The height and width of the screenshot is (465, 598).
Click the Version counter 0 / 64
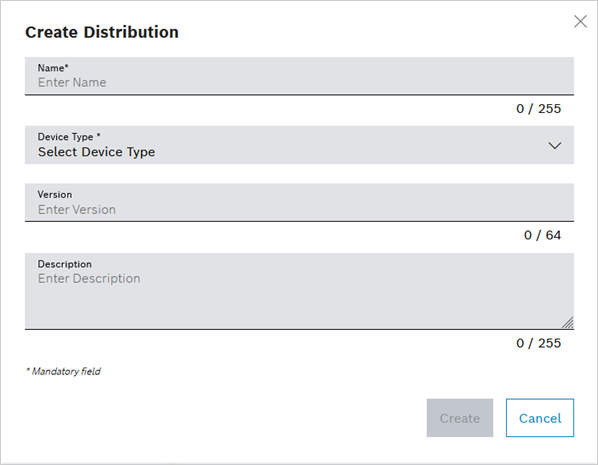pyautogui.click(x=542, y=235)
